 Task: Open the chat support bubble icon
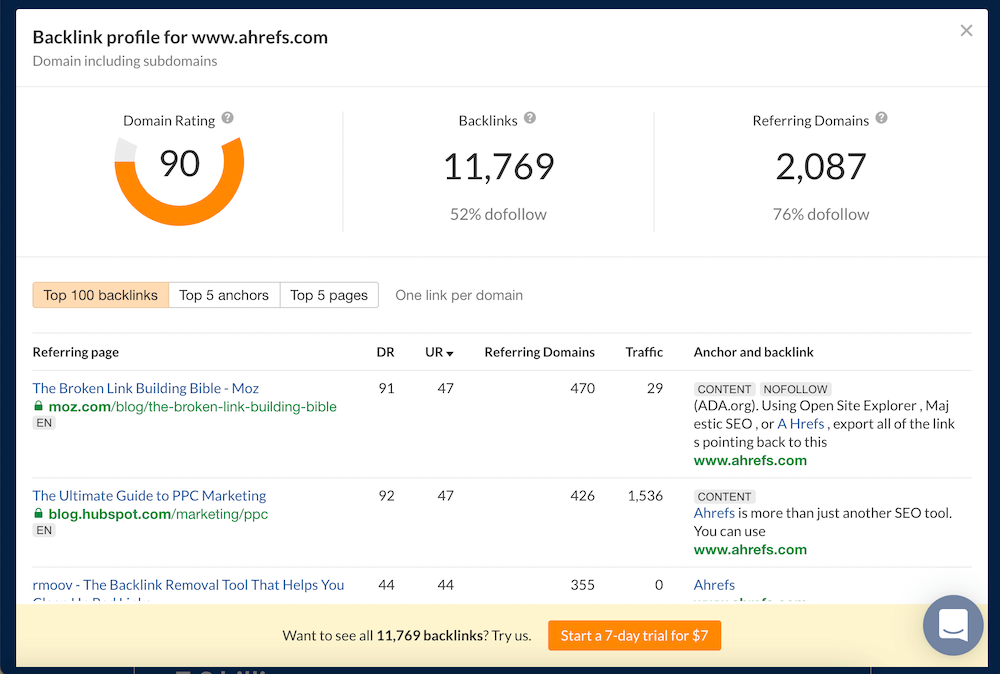(x=953, y=625)
